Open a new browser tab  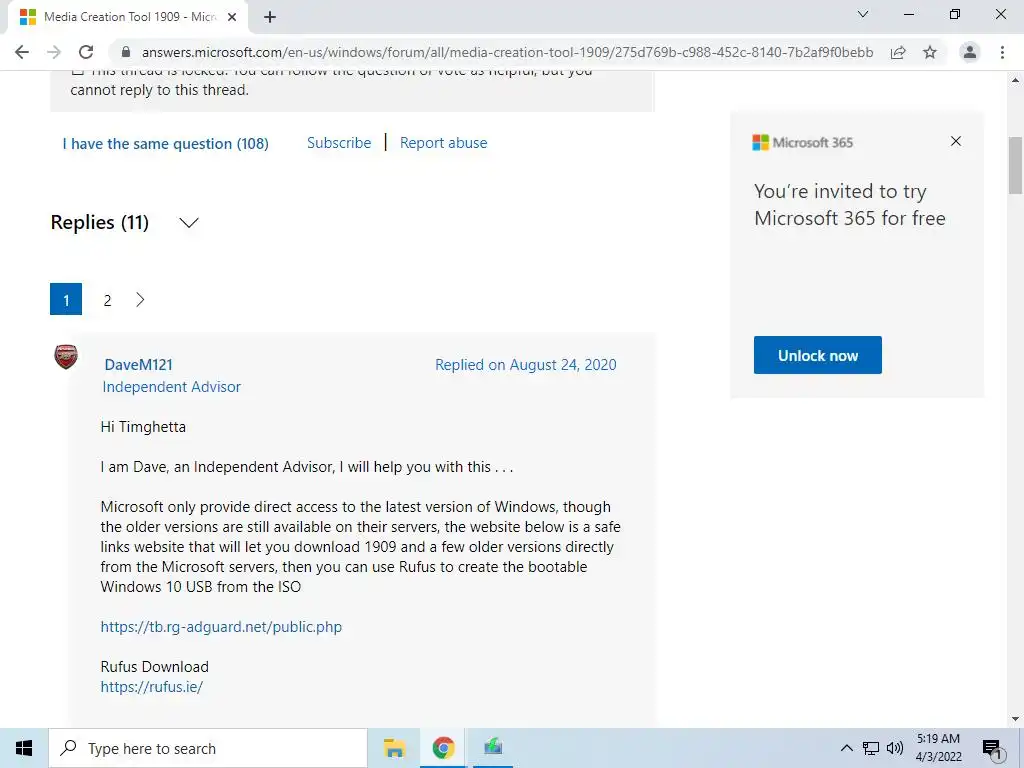coord(270,17)
